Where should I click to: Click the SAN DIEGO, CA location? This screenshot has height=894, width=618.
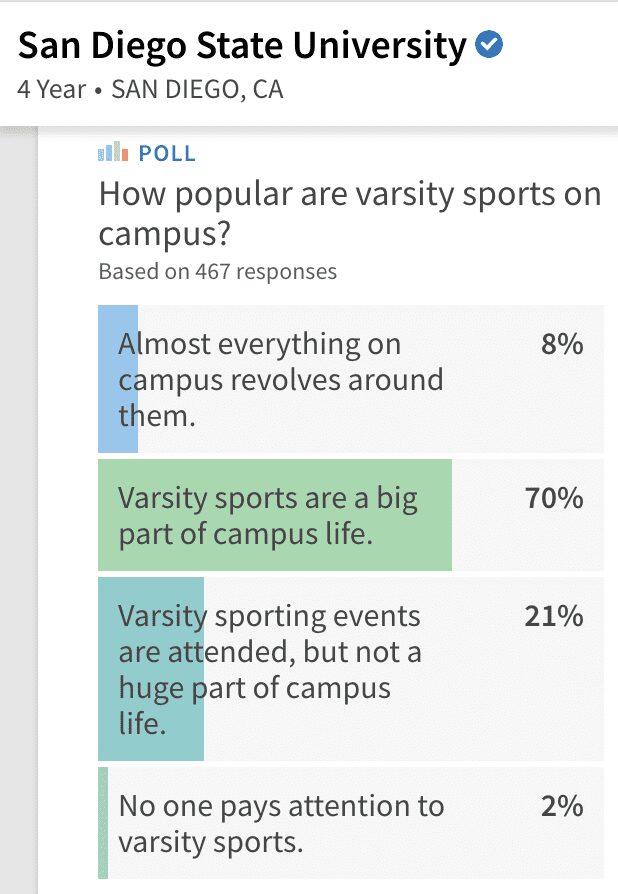tap(197, 90)
